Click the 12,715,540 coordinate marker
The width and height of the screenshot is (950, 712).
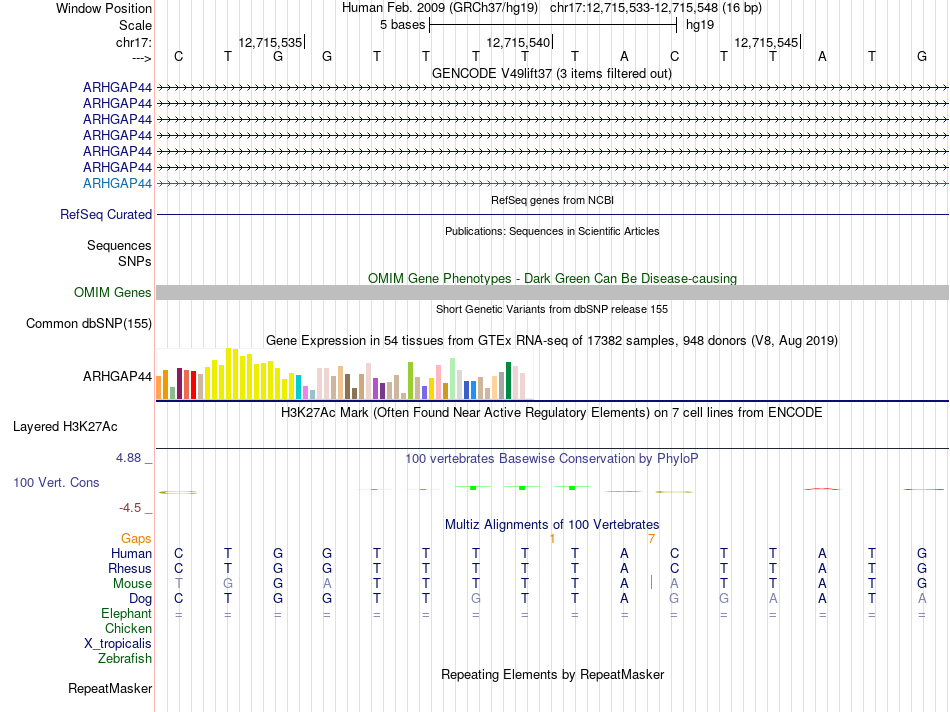[519, 42]
